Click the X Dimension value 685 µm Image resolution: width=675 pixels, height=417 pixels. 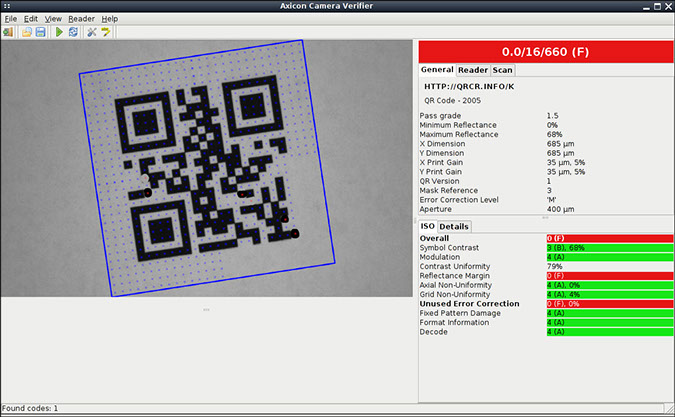(560, 144)
